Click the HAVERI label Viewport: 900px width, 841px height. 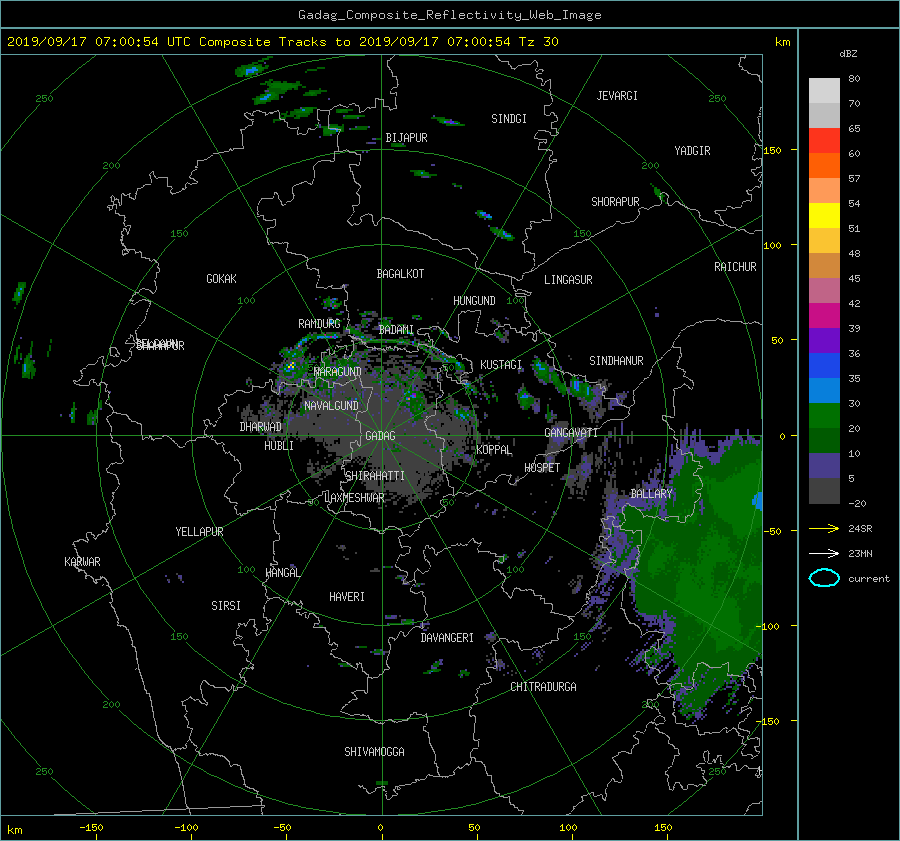pyautogui.click(x=347, y=597)
